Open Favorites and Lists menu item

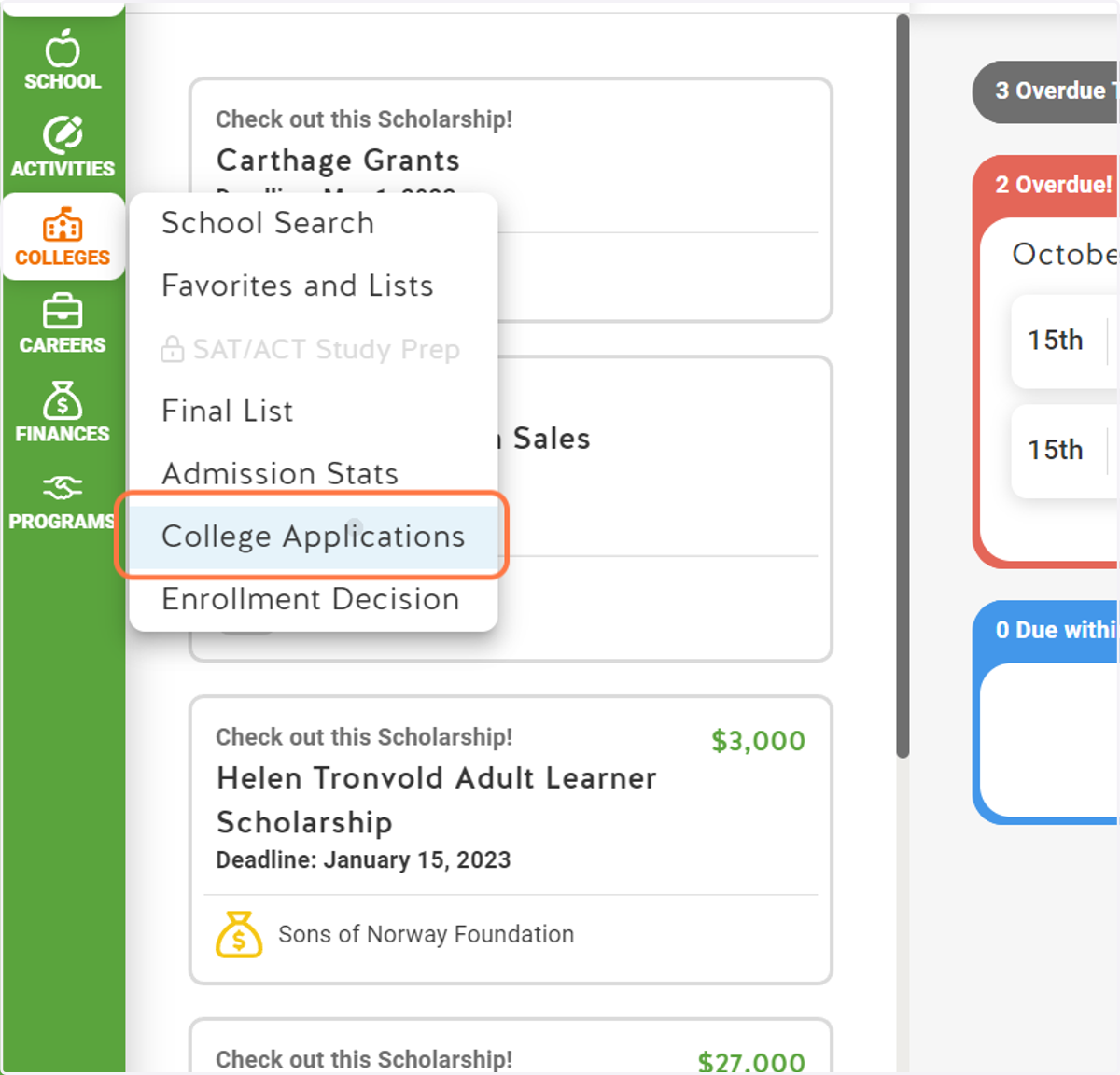tap(314, 286)
